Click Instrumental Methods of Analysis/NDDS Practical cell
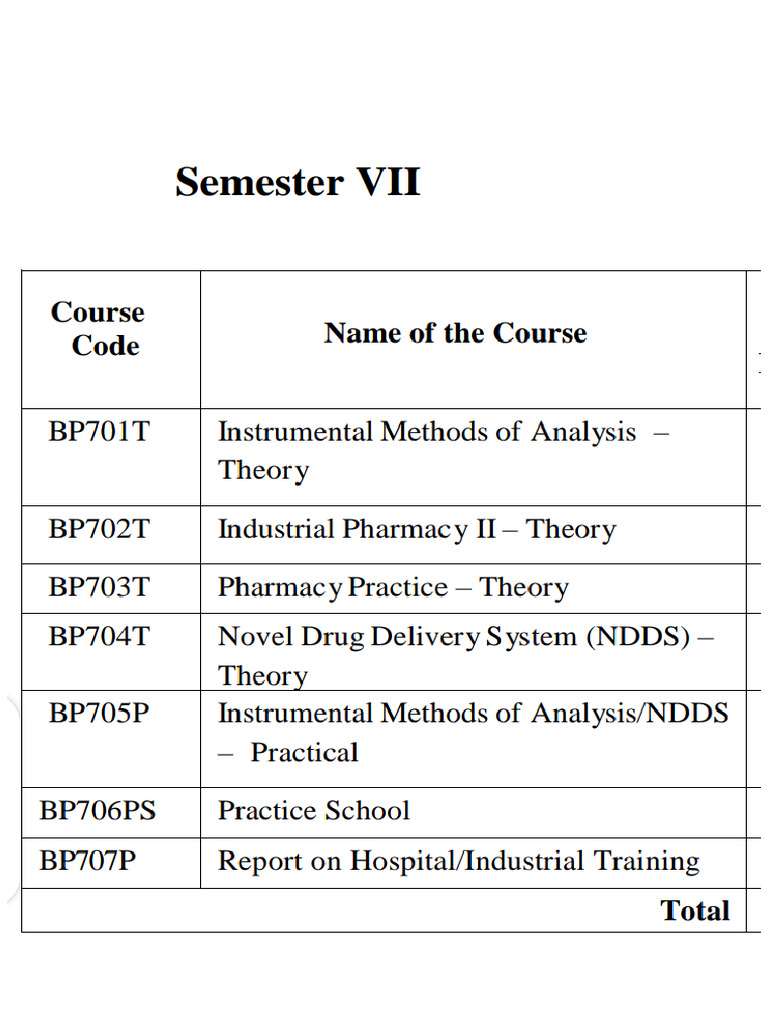The image size is (768, 1024). point(472,732)
